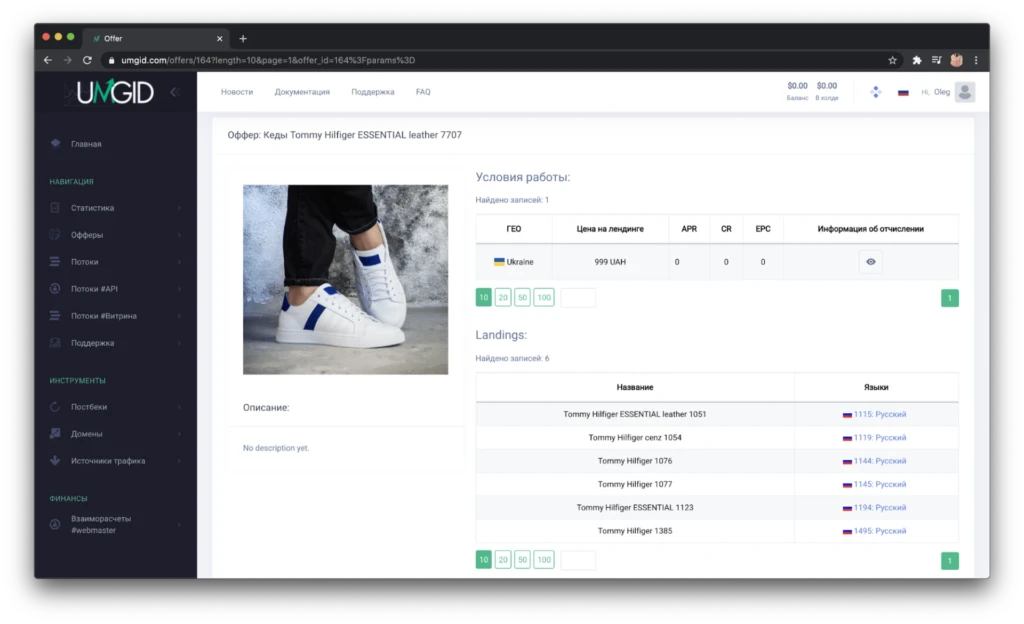Set Landings table to 100 rows
1024x624 pixels.
click(544, 560)
